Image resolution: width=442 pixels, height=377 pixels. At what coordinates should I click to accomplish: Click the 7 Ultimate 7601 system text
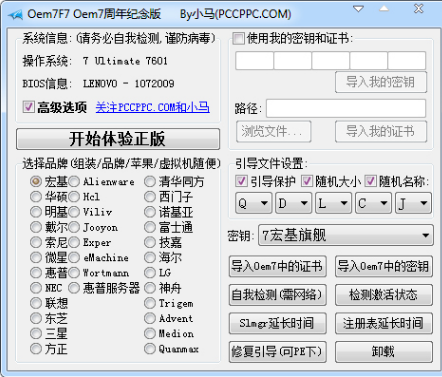point(125,61)
